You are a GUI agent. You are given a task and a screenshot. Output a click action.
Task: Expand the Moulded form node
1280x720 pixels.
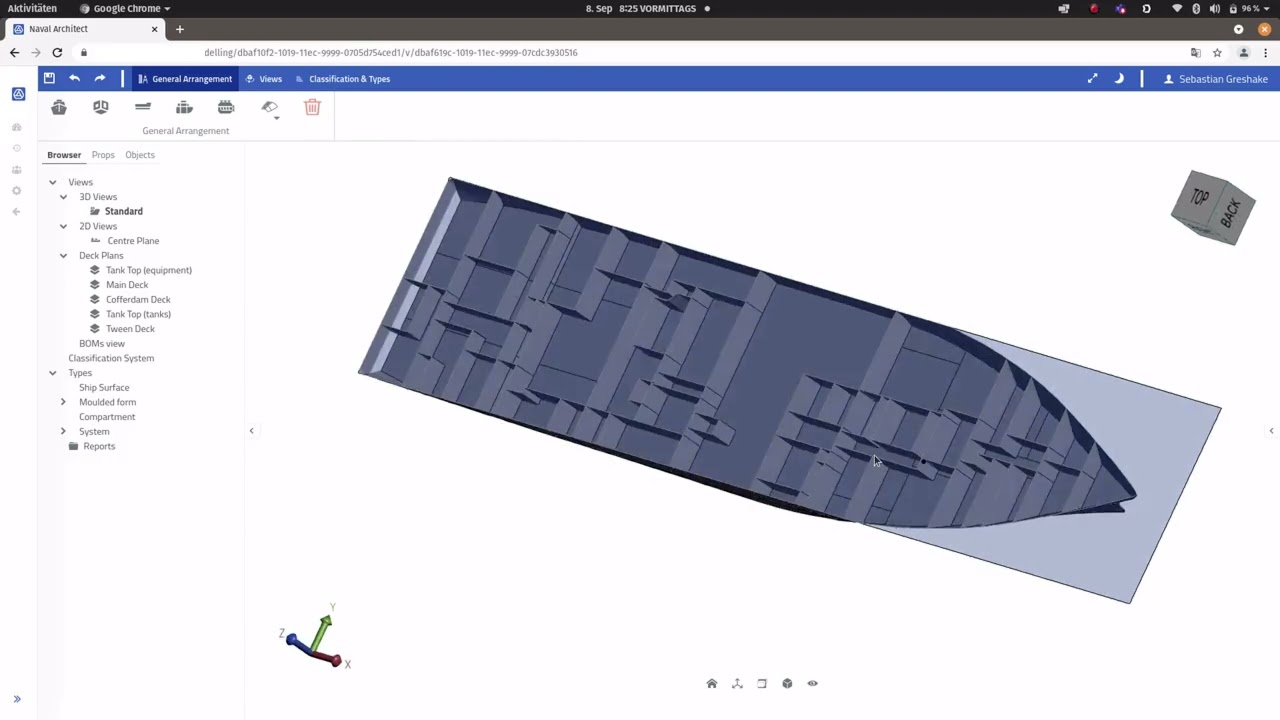click(63, 402)
